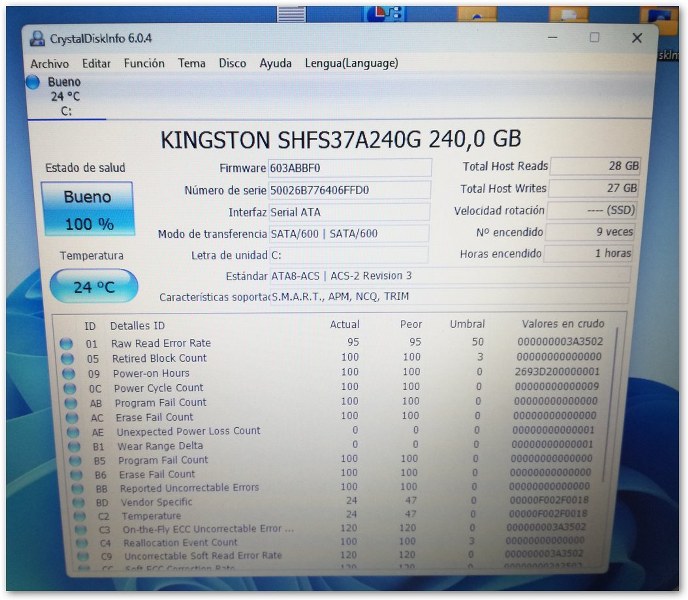Image resolution: width=688 pixels, height=600 pixels.
Task: Click status orb of Reallocation Event Count row
Action: click(82, 543)
